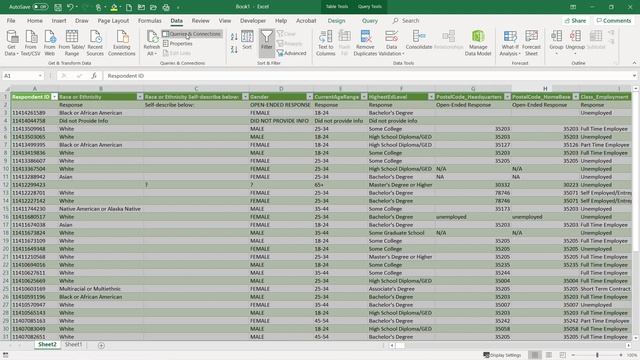Switch to Normal view
The width and height of the screenshot is (640, 360).
(x=535, y=355)
